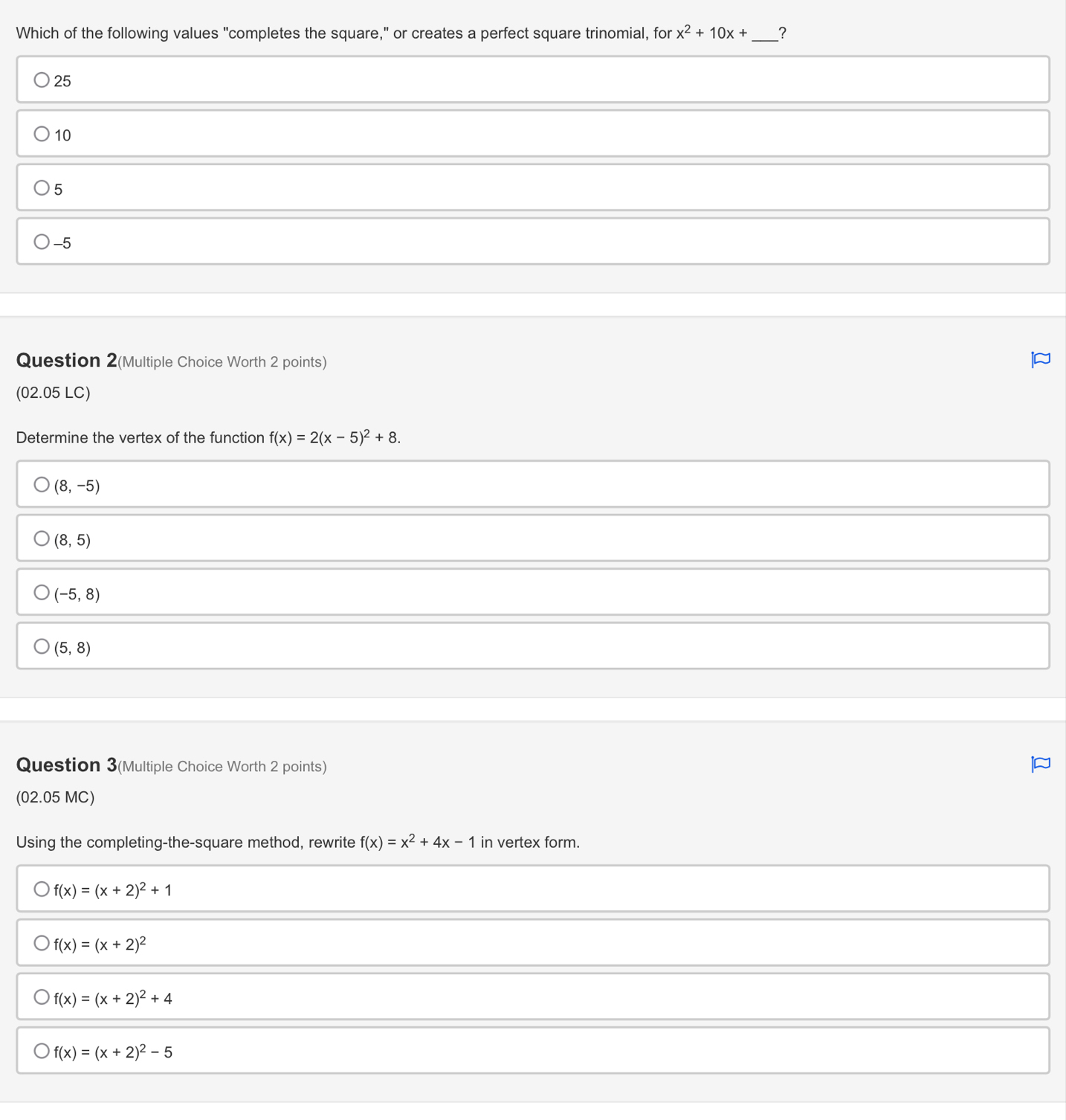Choose f(x) = (x + 2)² with no constant
This screenshot has width=1066, height=1120.
[x=42, y=943]
